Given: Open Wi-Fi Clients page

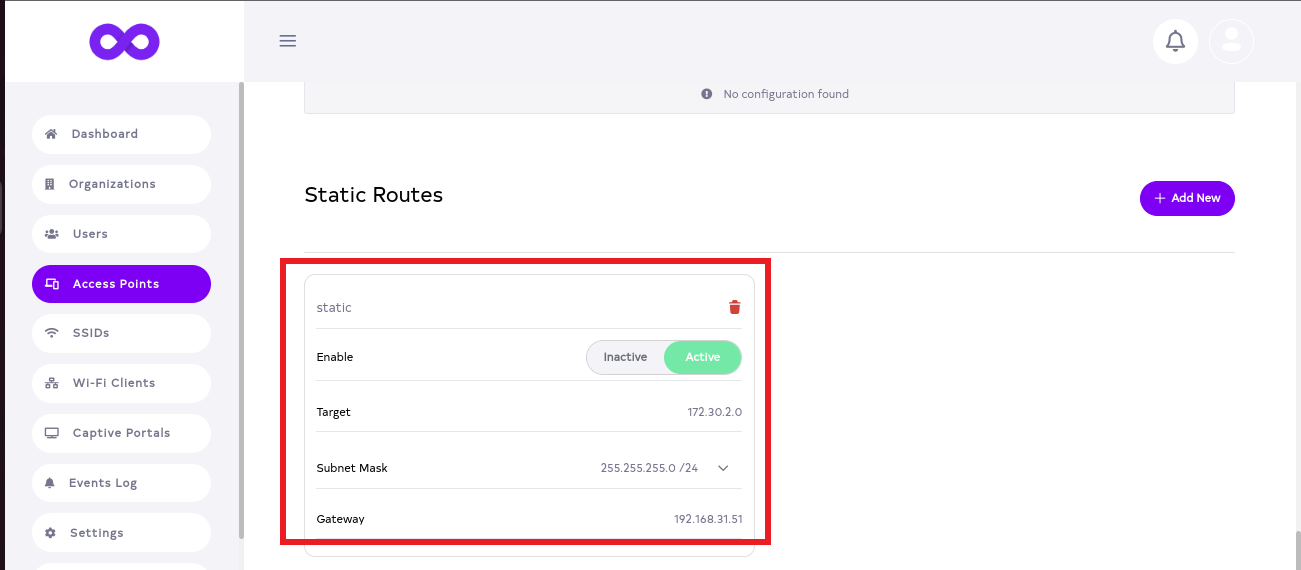Looking at the screenshot, I should [x=114, y=383].
